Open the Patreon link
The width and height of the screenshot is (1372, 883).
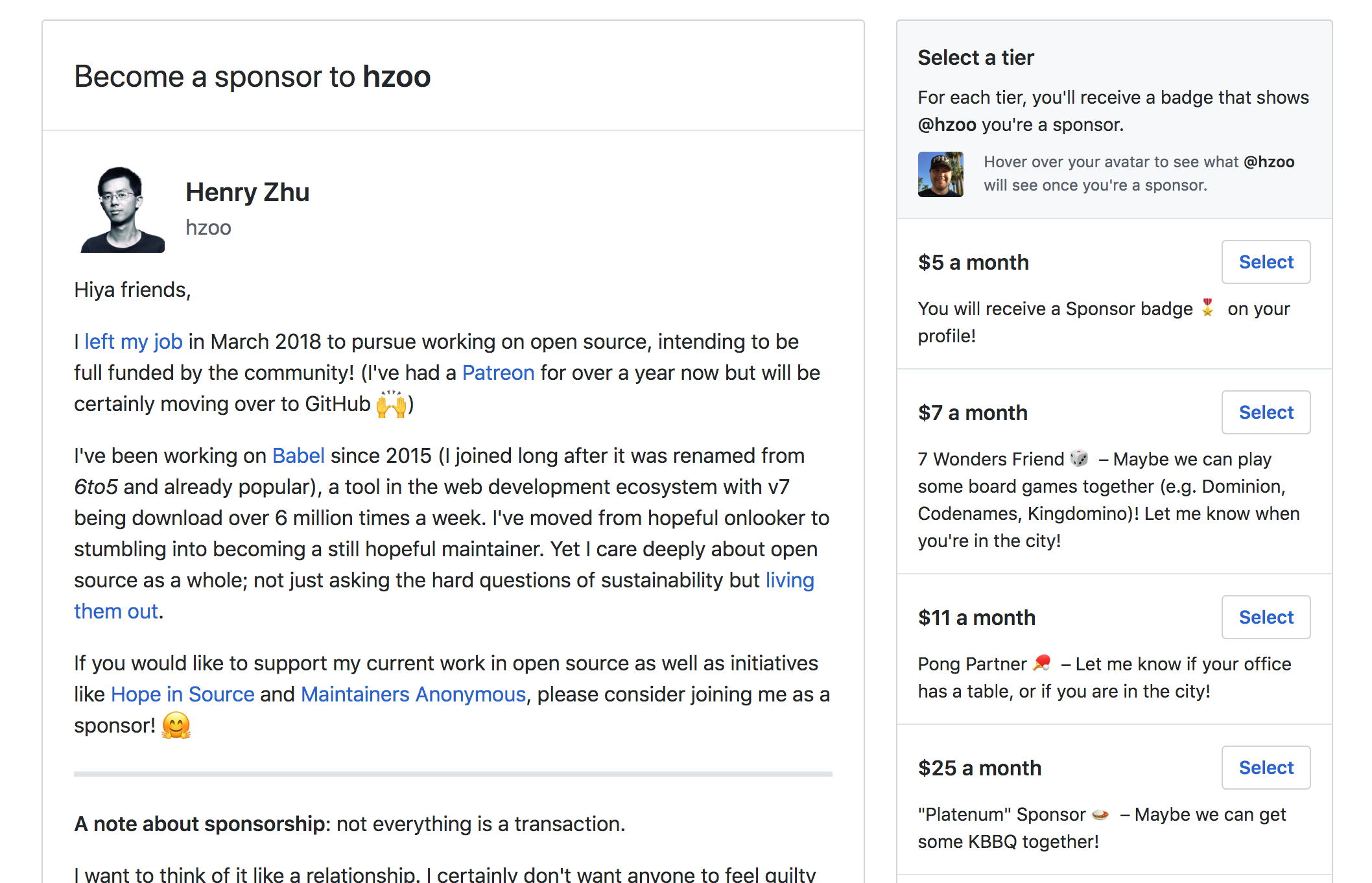[x=498, y=373]
